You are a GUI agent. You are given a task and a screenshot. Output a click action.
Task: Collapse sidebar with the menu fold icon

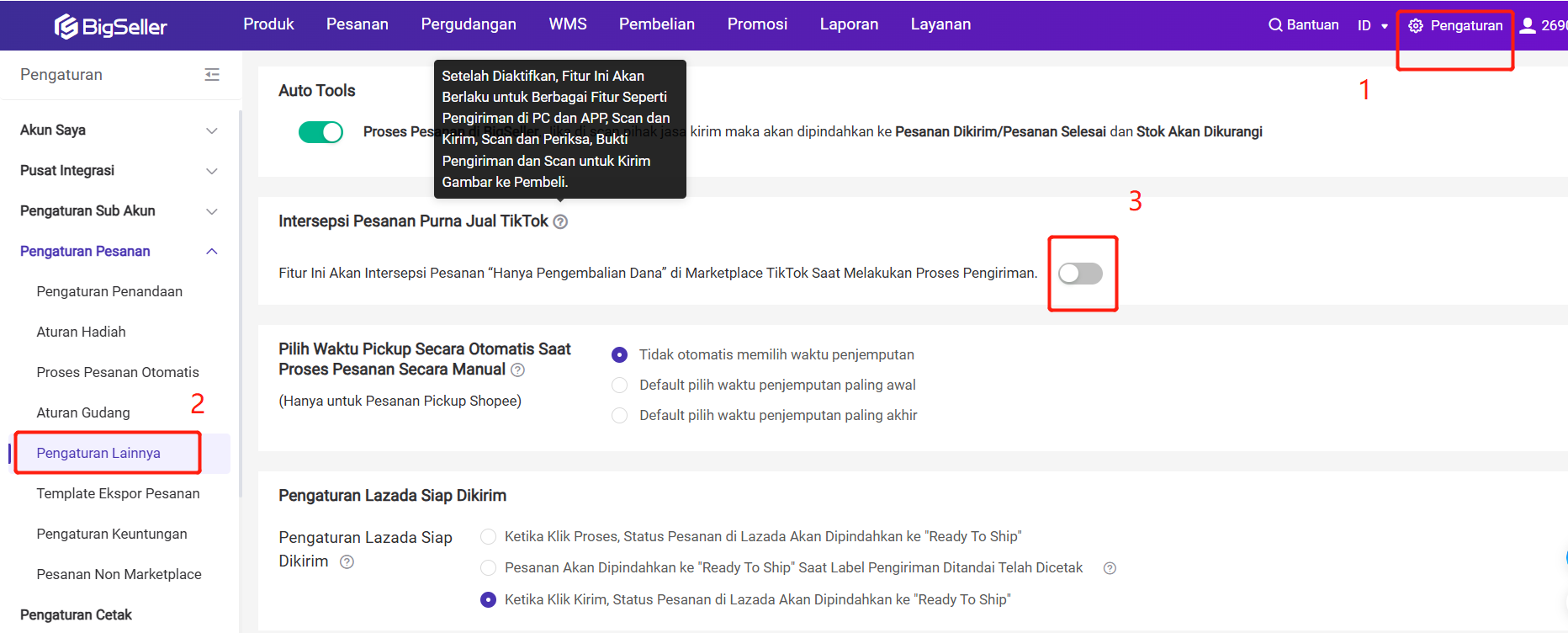coord(212,75)
